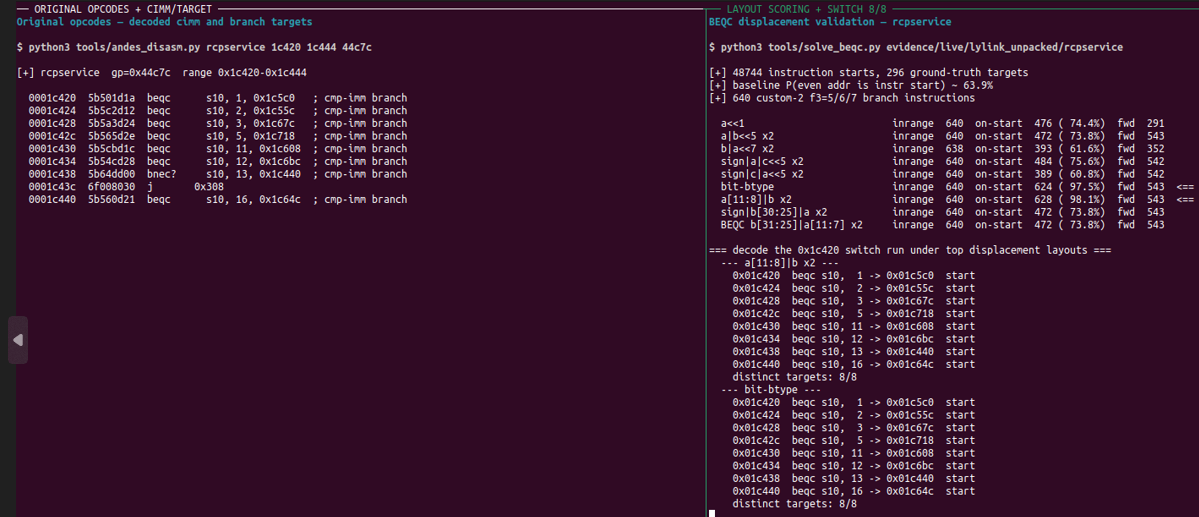Click the 48744 instruction starts line
The image size is (1199, 517).
(869, 73)
